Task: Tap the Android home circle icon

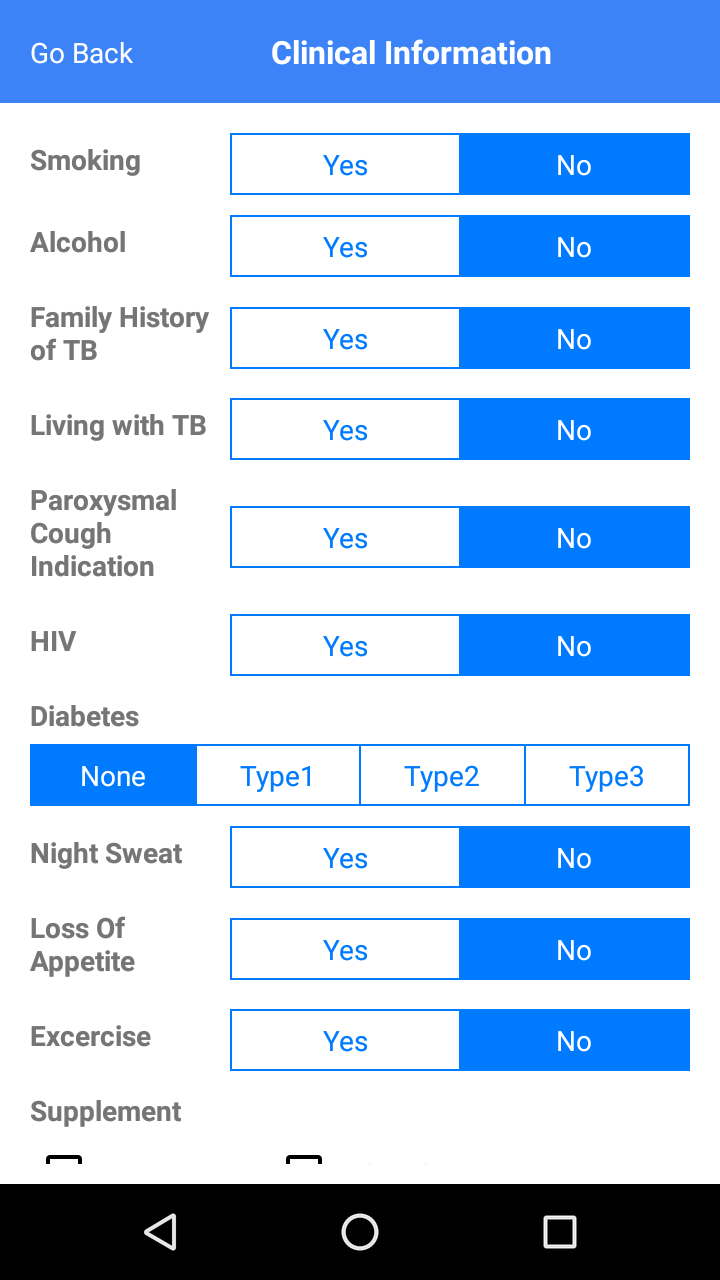Action: point(360,1232)
